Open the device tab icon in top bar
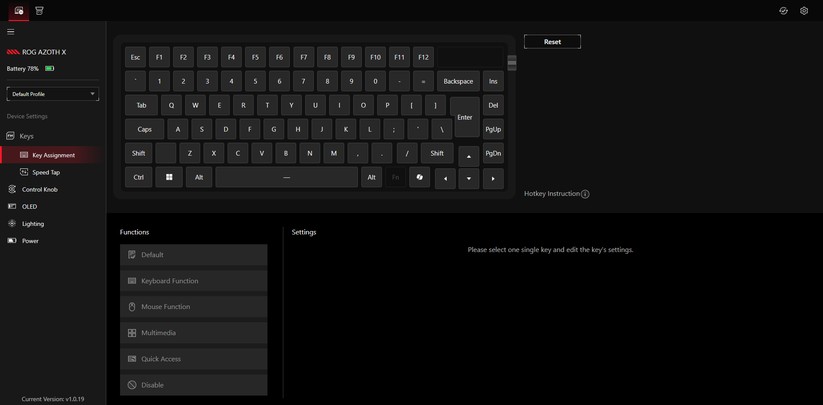The width and height of the screenshot is (823, 405). coord(18,11)
